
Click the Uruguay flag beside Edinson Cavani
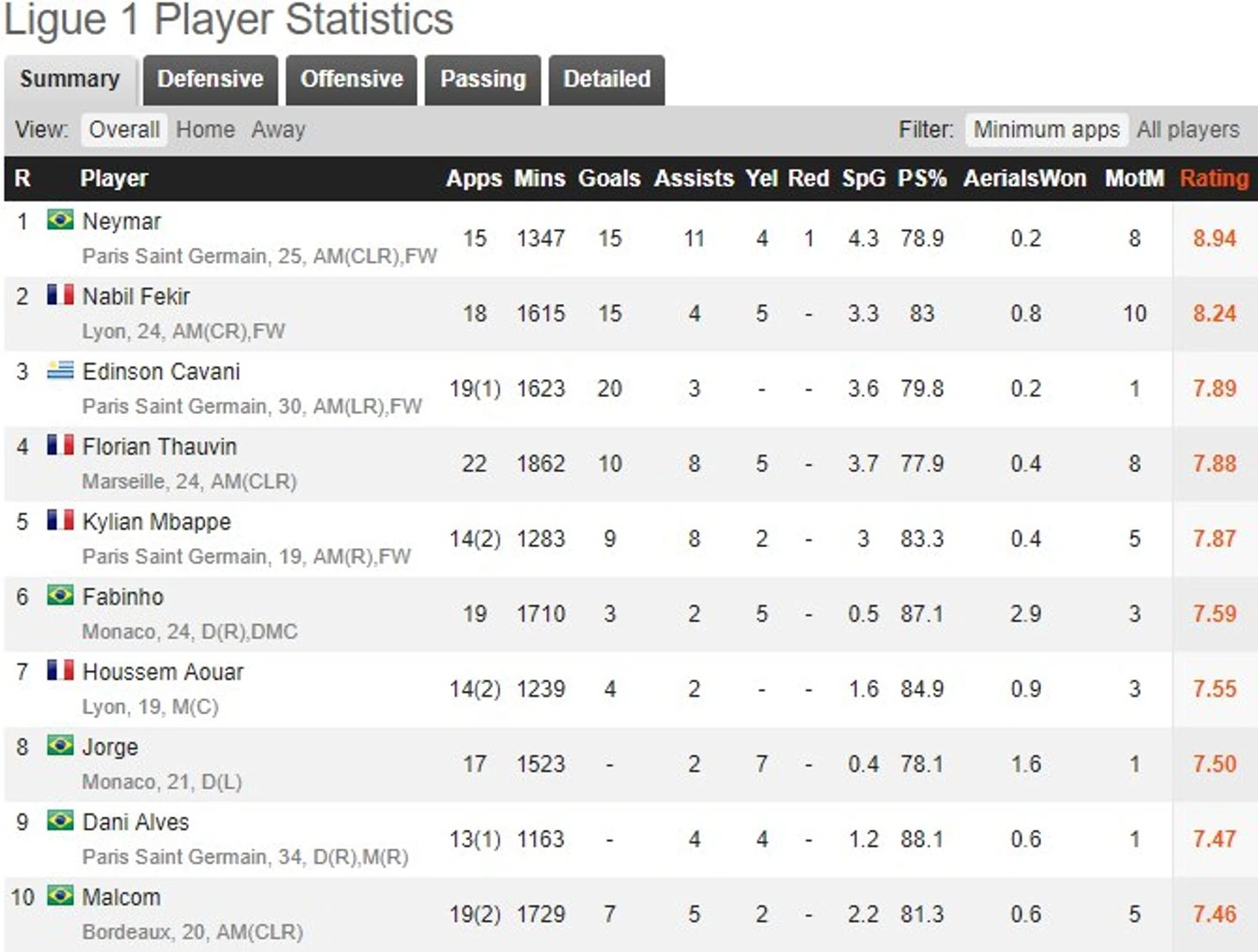coord(60,370)
